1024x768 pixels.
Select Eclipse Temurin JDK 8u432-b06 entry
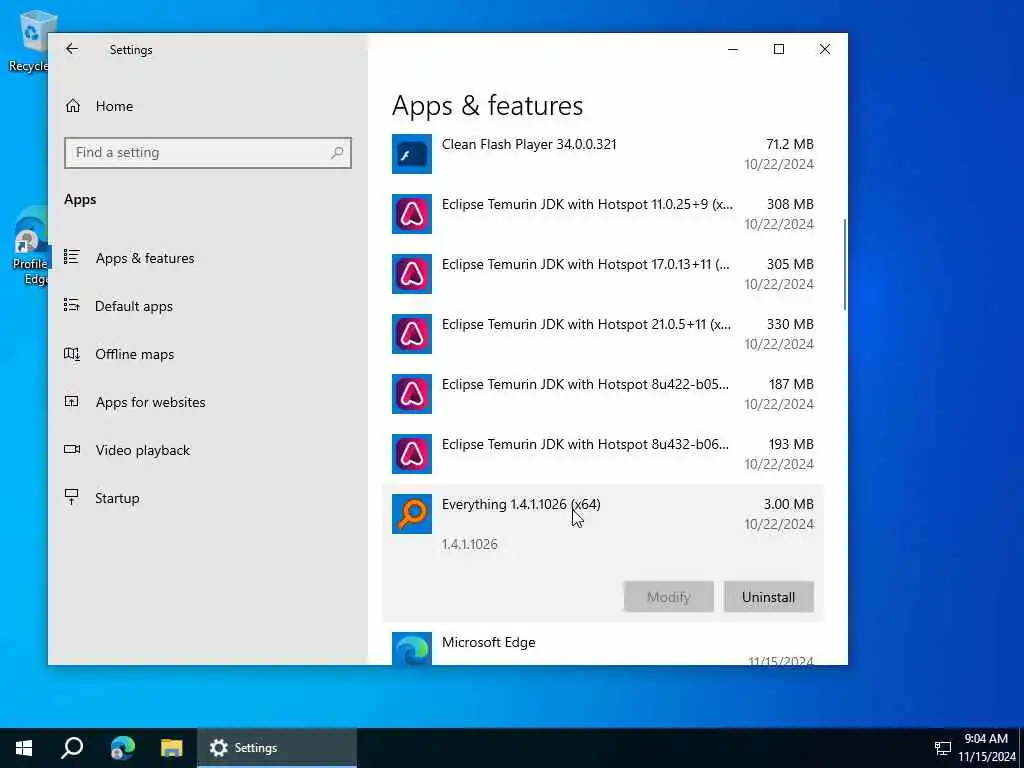(603, 455)
